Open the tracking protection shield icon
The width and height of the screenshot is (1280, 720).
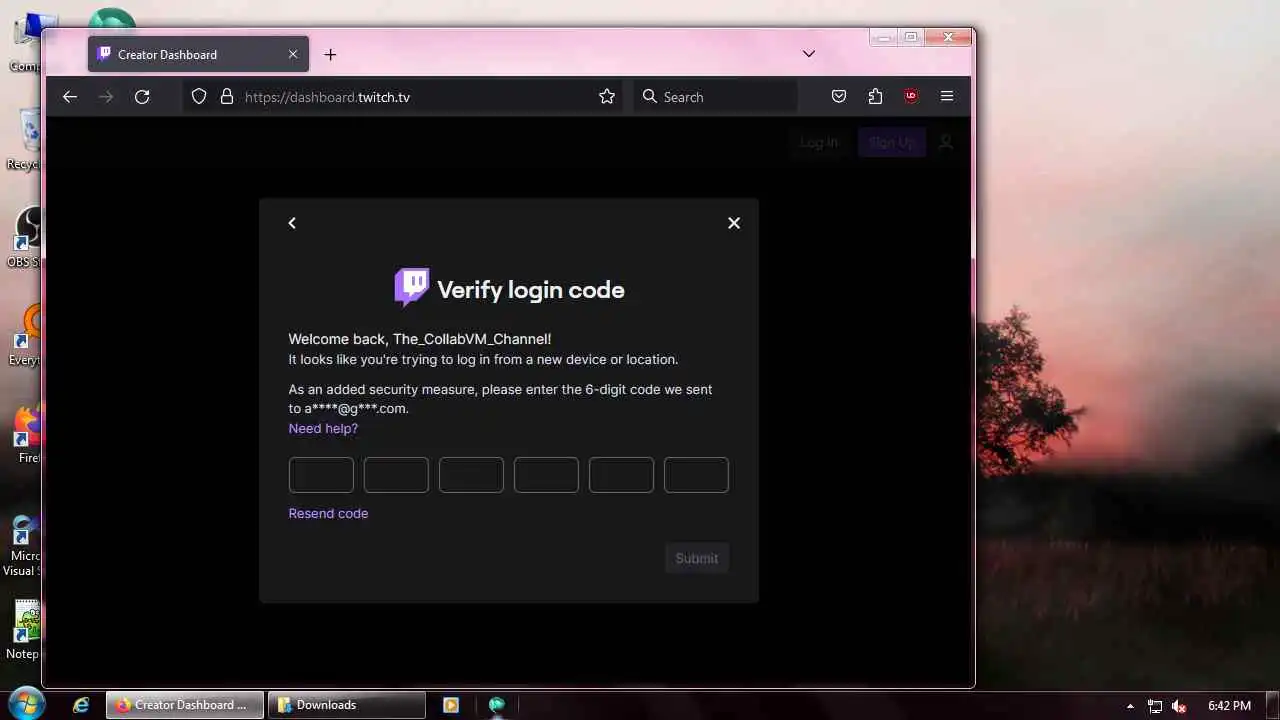pos(199,97)
